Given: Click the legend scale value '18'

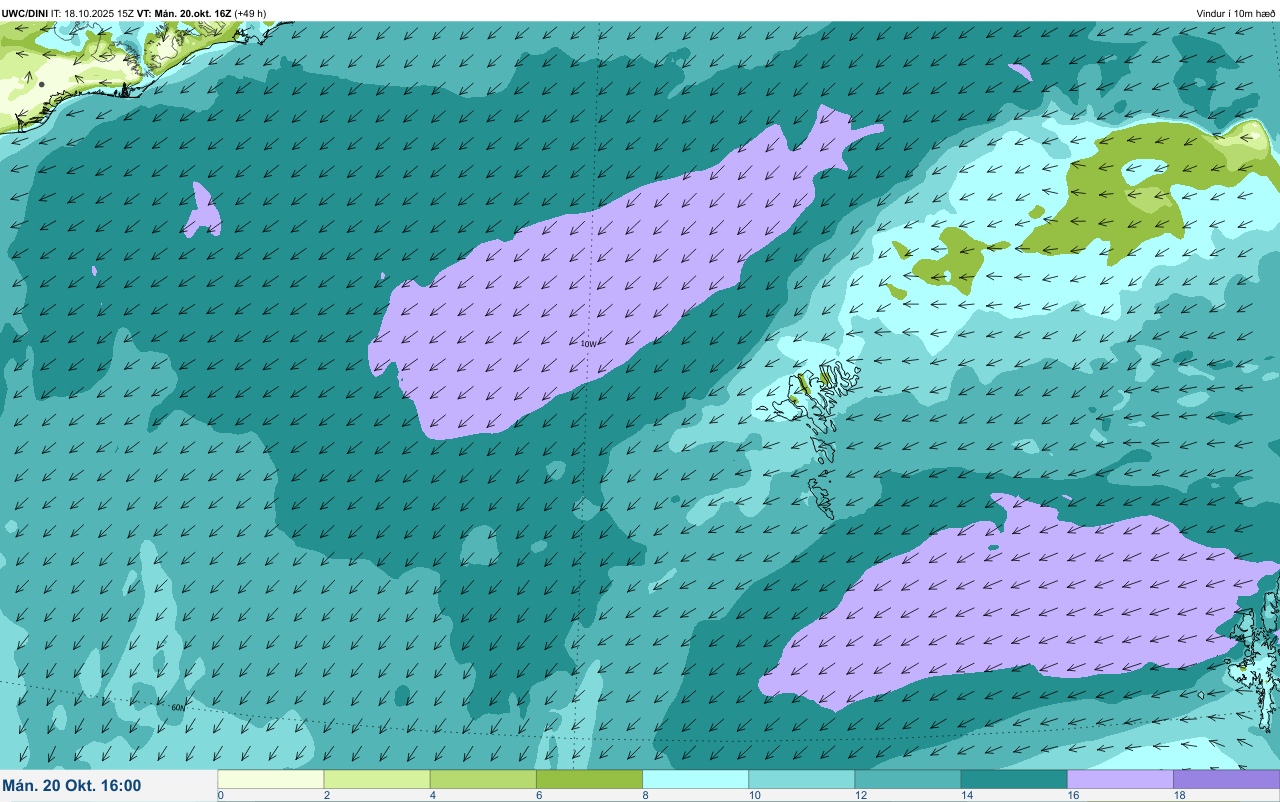Looking at the screenshot, I should tap(1178, 796).
